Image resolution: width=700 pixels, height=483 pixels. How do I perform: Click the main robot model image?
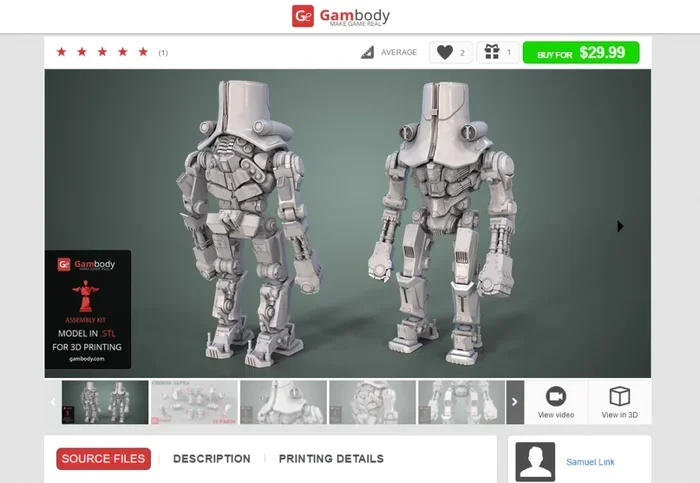point(347,223)
